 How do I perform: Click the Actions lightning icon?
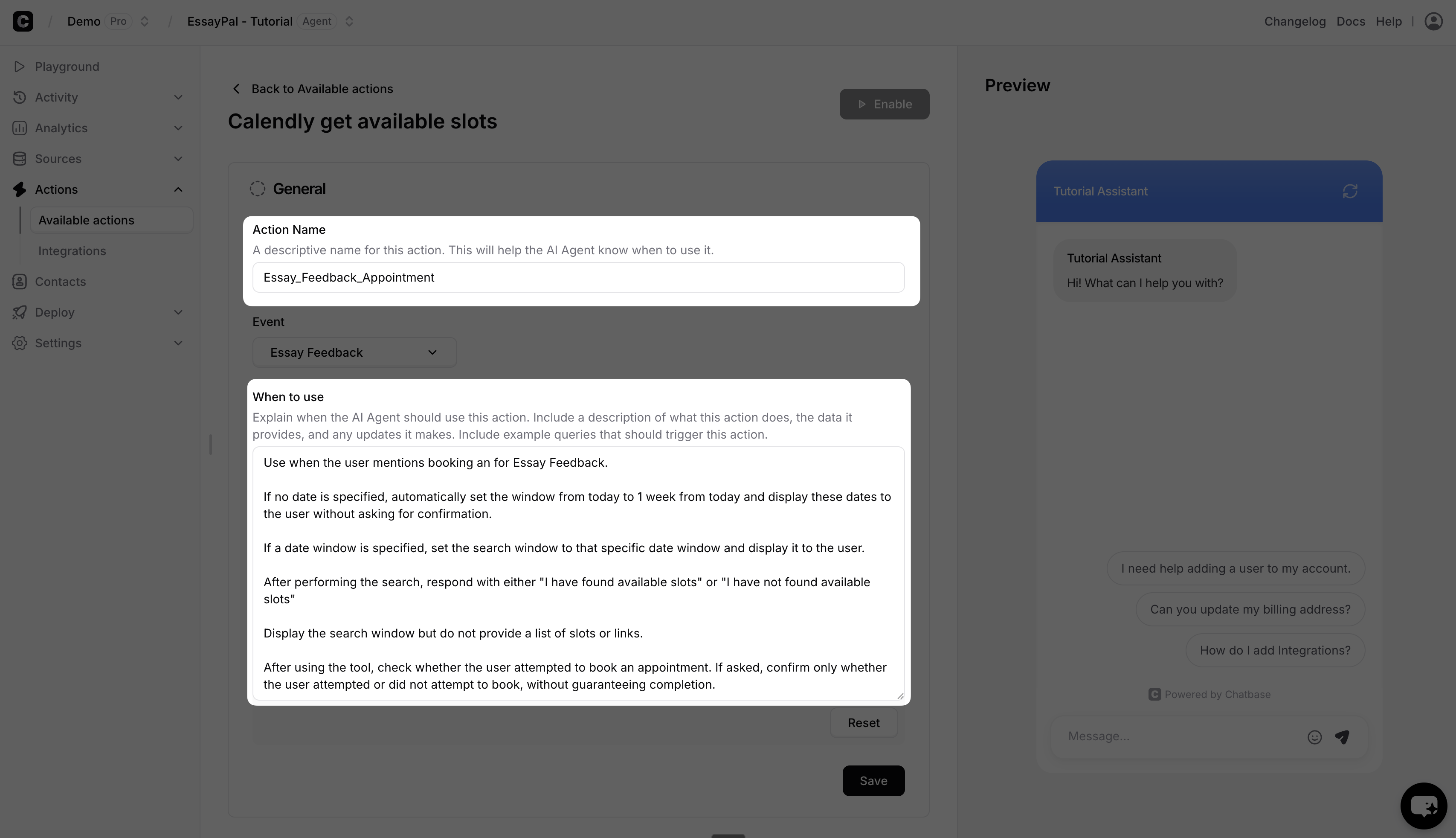[19, 189]
